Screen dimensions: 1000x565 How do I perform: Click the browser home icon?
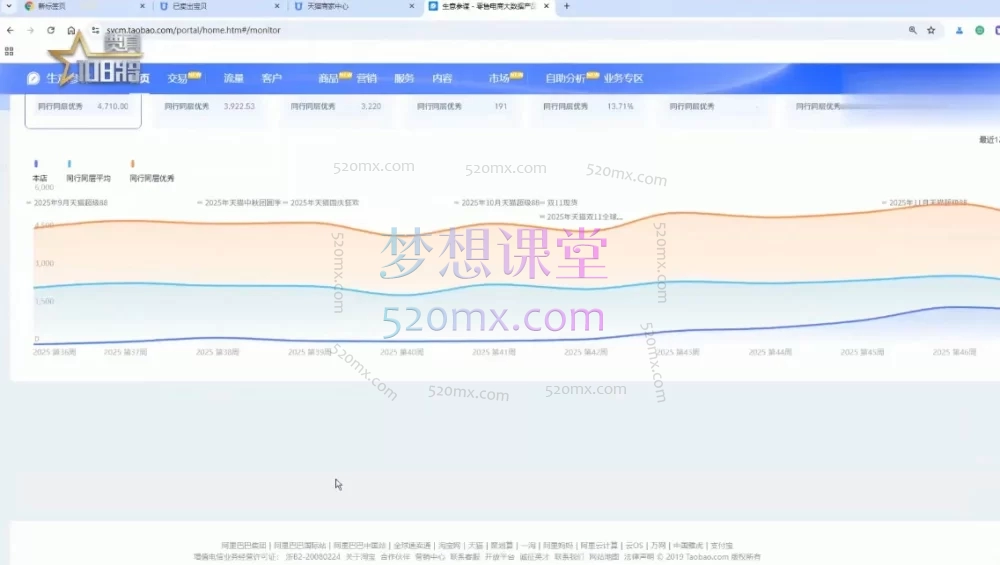point(71,30)
